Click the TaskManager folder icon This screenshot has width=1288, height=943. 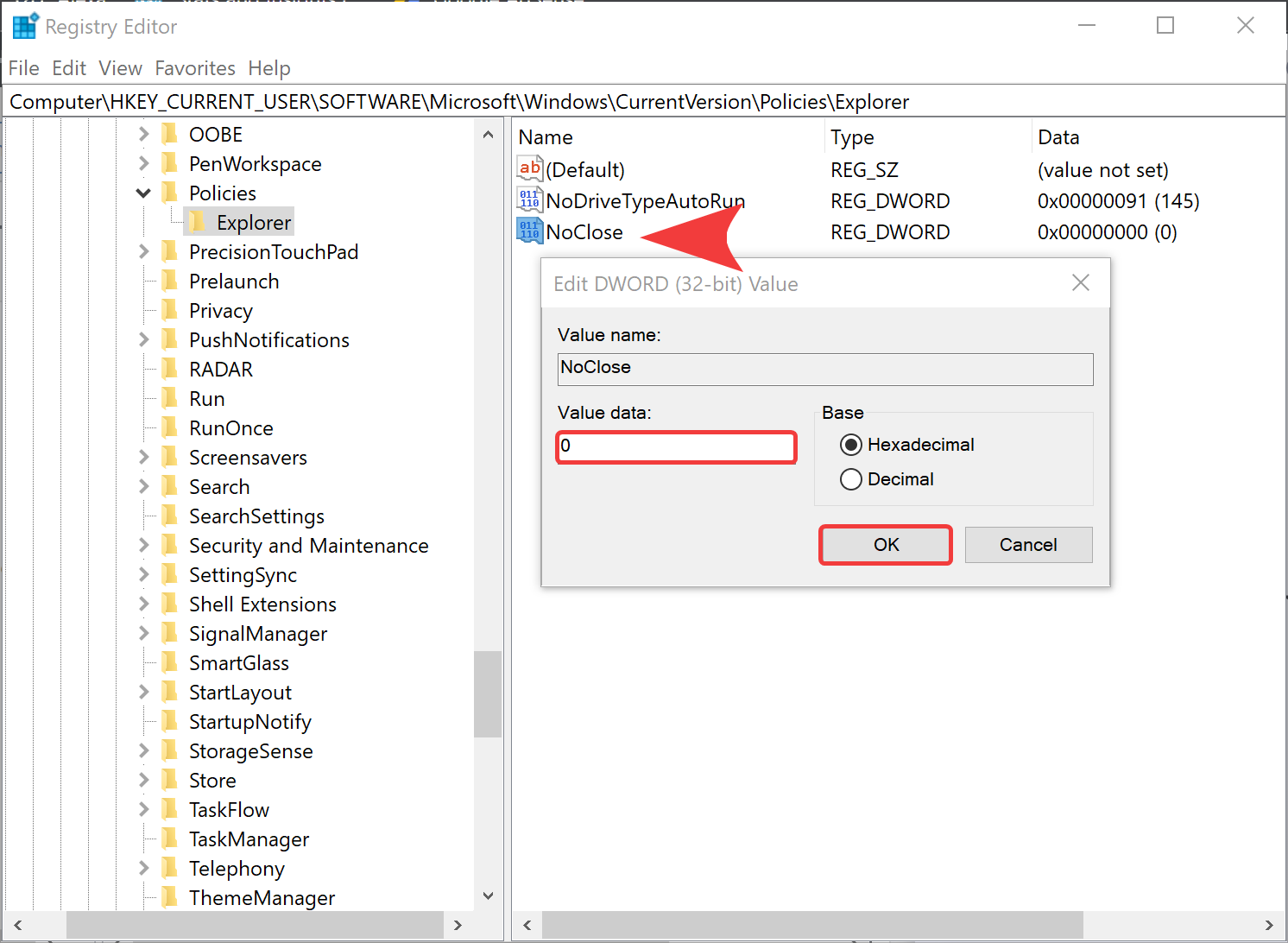pos(171,839)
